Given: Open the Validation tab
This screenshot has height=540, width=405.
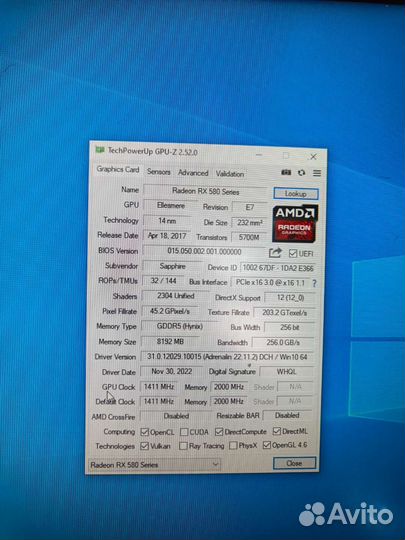Looking at the screenshot, I should (230, 174).
